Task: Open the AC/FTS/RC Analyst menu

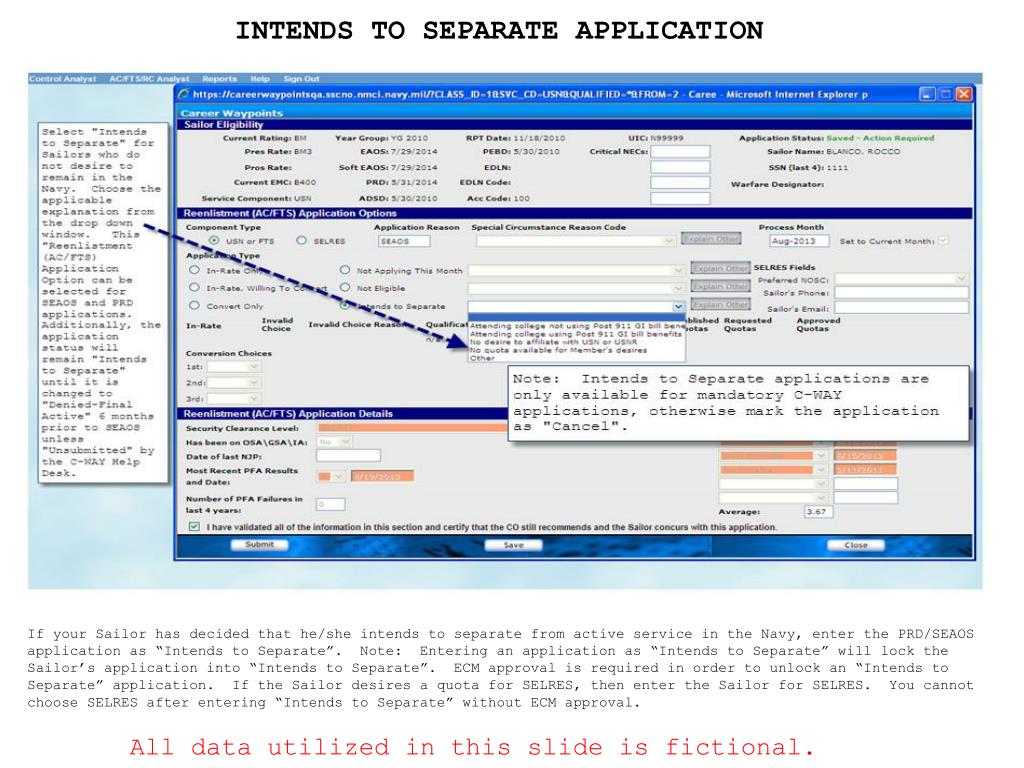Action: coord(149,78)
